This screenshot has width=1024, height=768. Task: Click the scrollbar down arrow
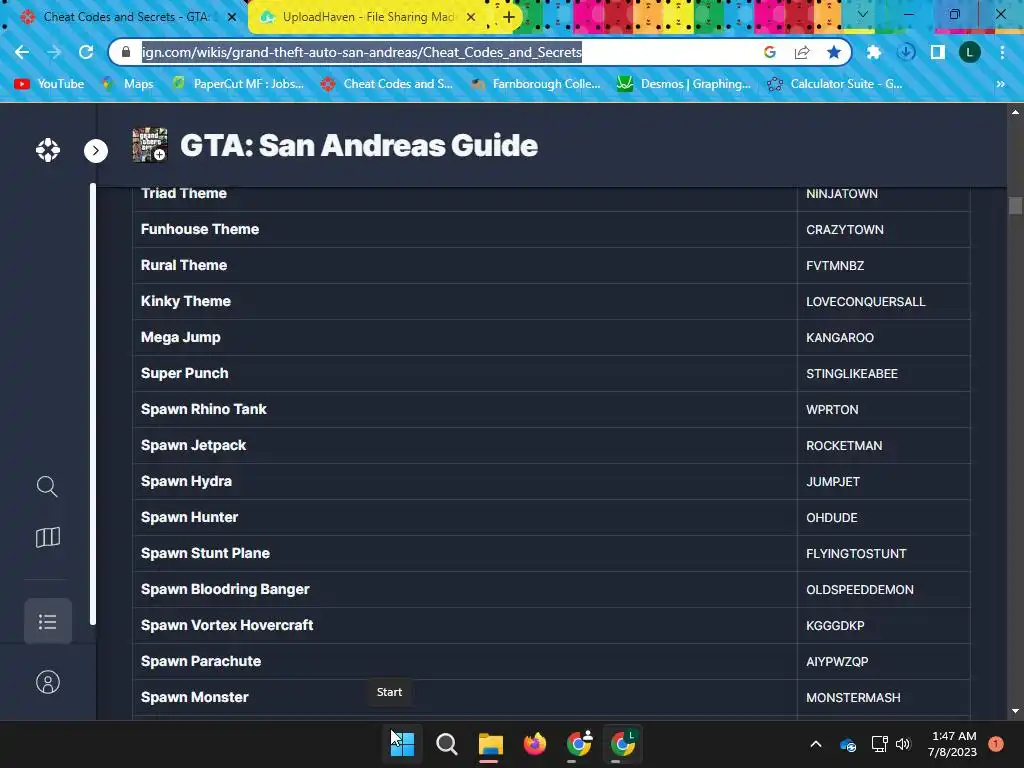(1015, 711)
